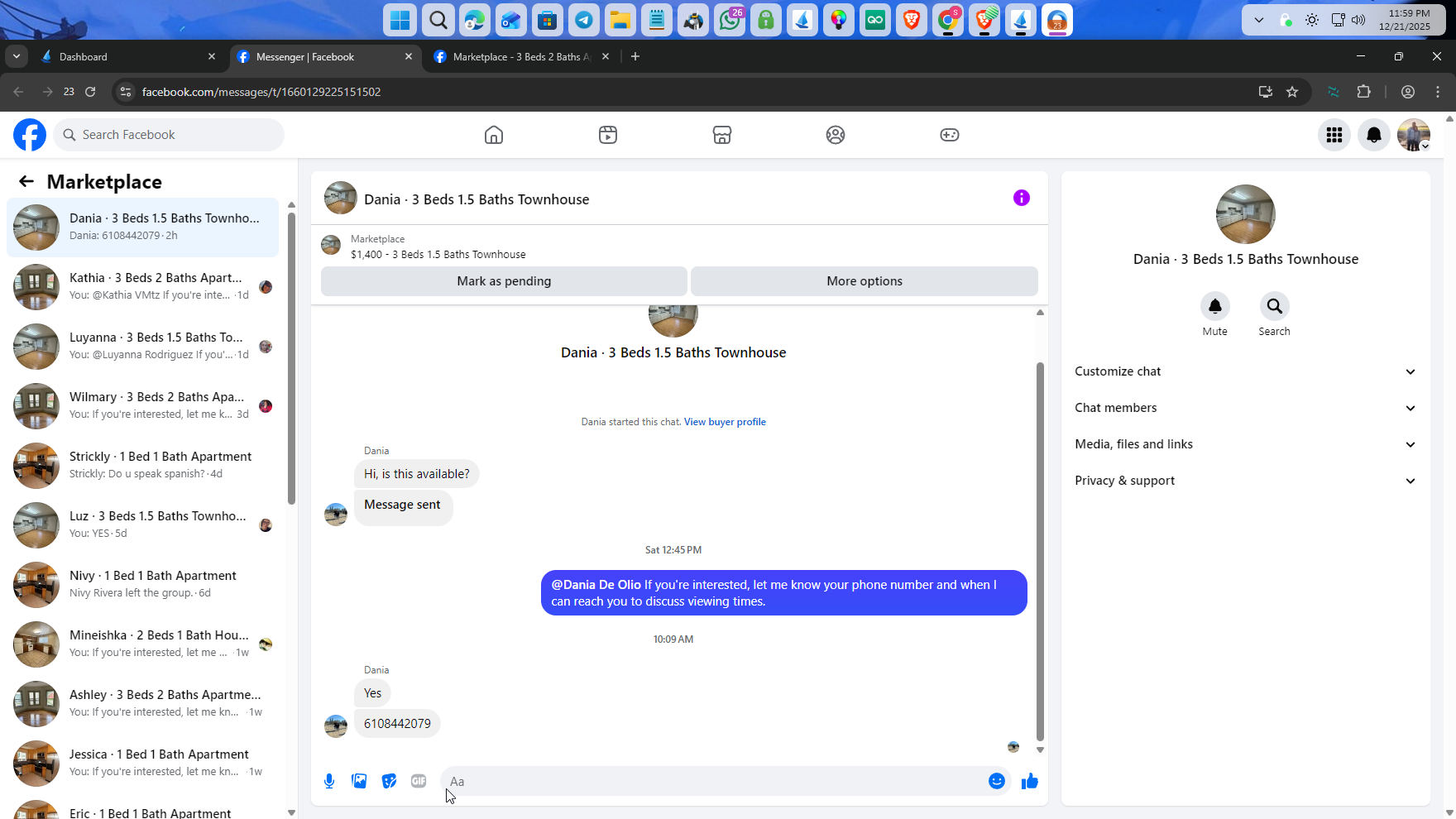Open Telegram from the taskbar
1456x819 pixels.
pos(584,20)
